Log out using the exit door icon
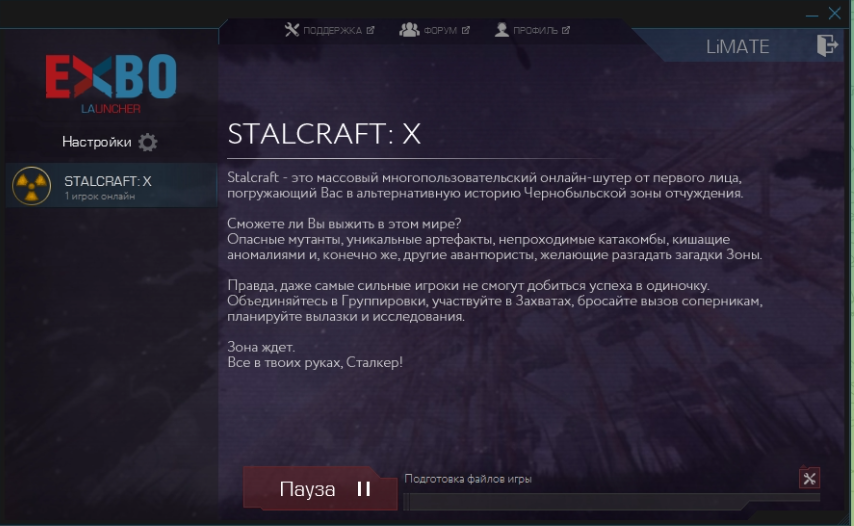Screen dimensions: 854x526 coord(827,45)
